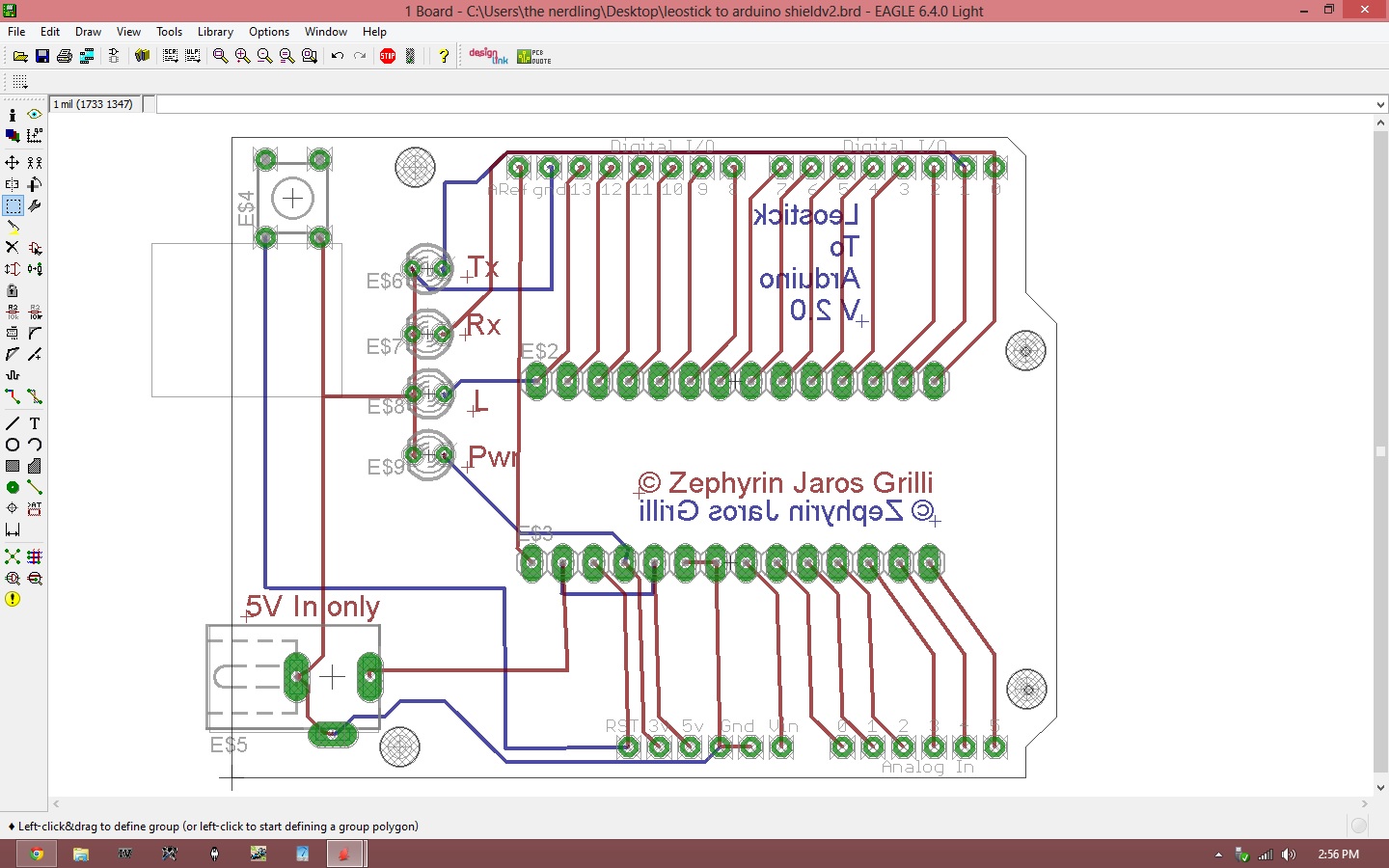The image size is (1389, 868).
Task: Open the Display layers visibility tool
Action: tap(13, 135)
